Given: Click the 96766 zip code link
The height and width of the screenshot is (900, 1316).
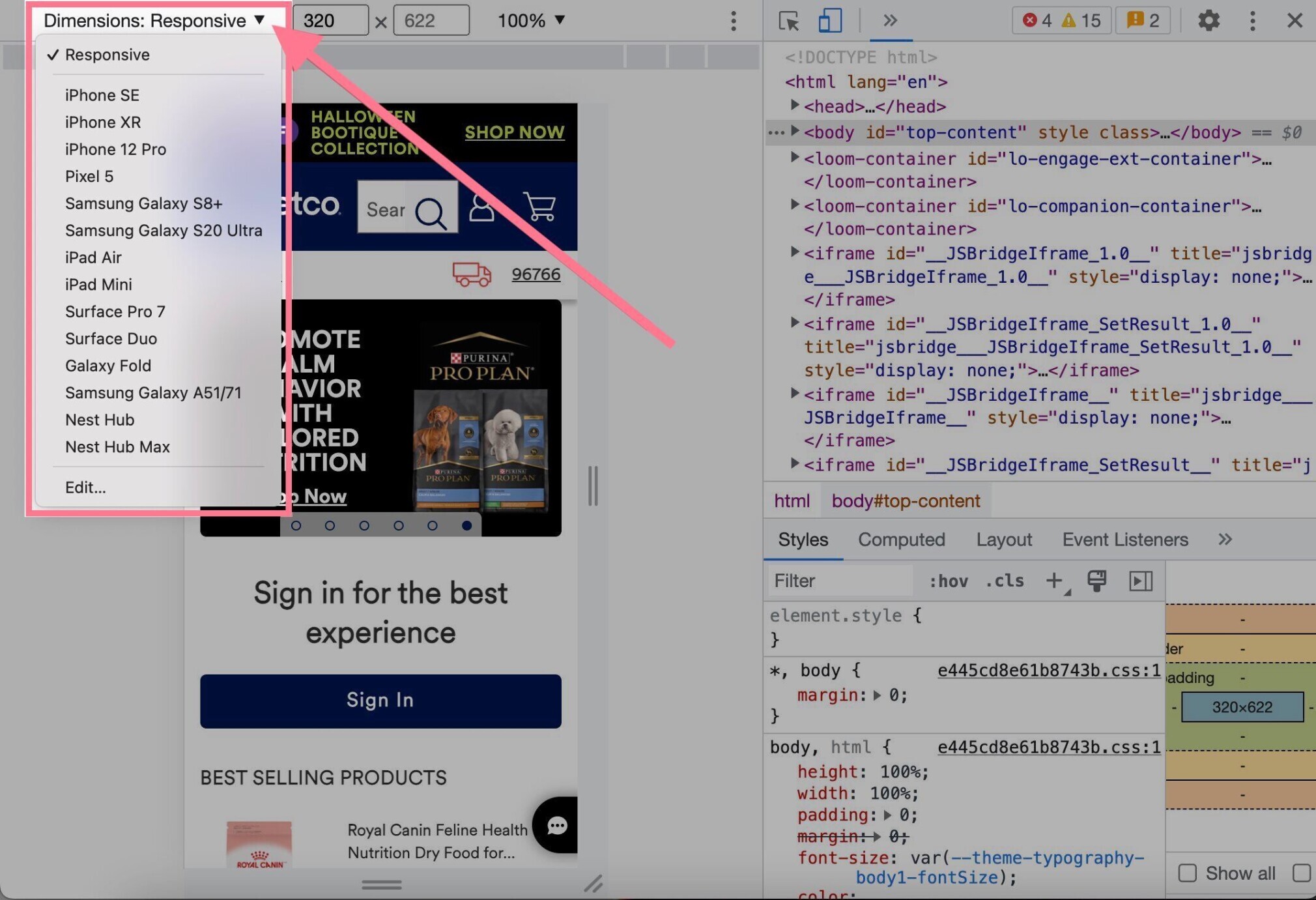Looking at the screenshot, I should (x=536, y=274).
